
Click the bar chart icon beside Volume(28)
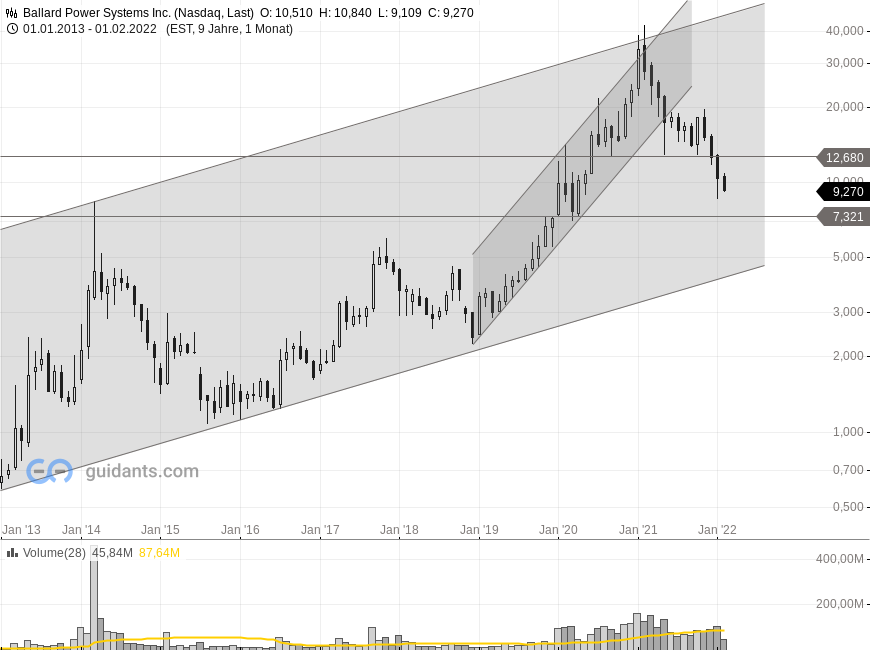coord(11,553)
